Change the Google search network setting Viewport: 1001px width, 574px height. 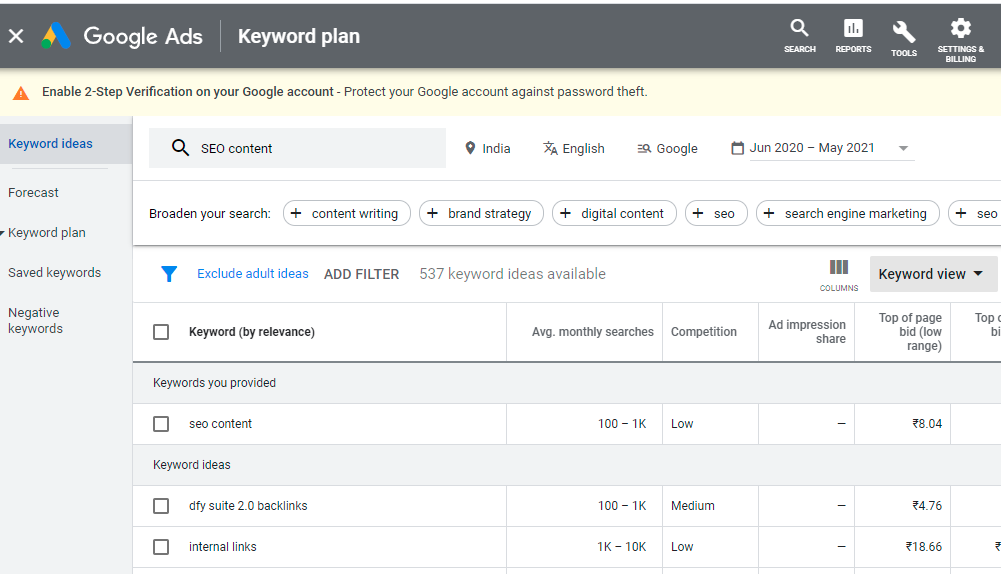(x=667, y=148)
